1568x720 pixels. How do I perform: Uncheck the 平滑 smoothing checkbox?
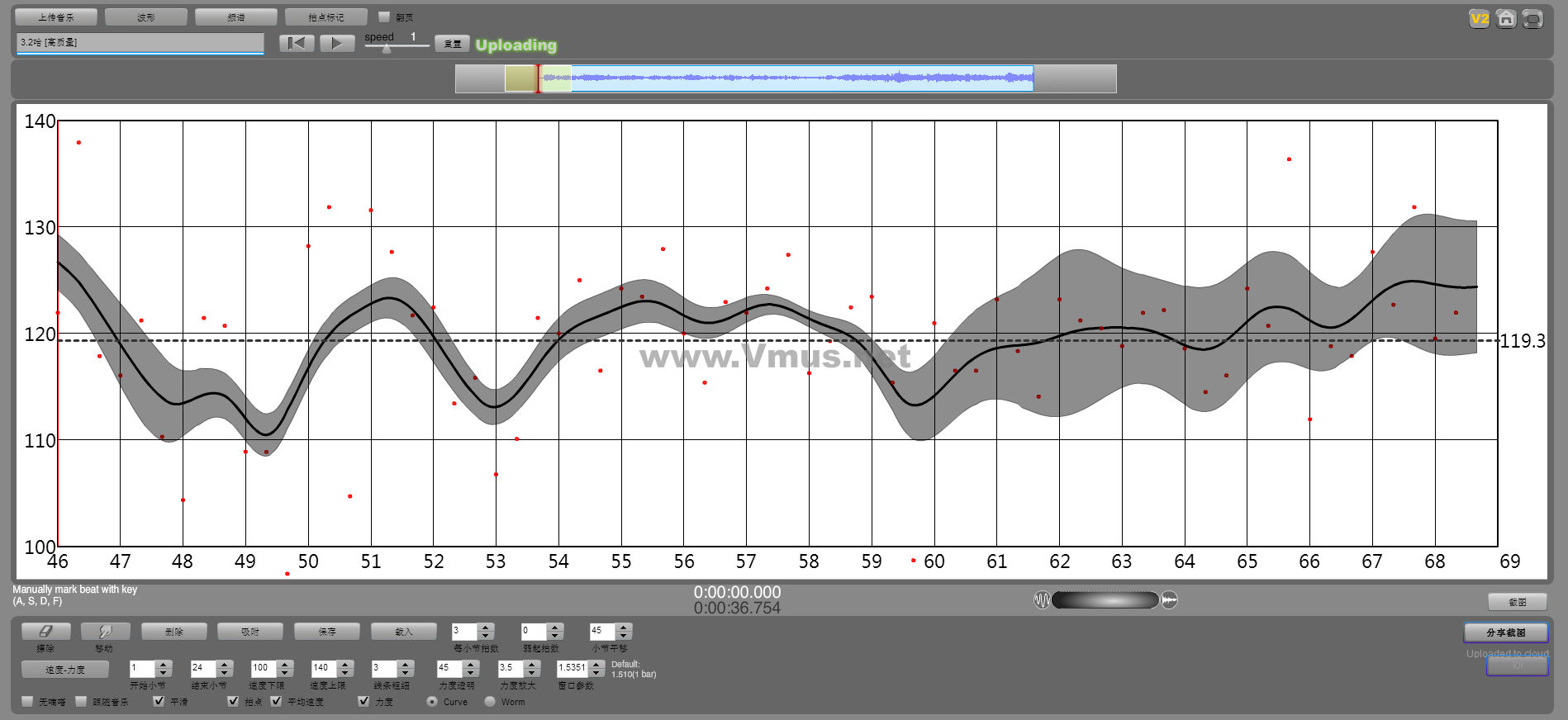(159, 701)
